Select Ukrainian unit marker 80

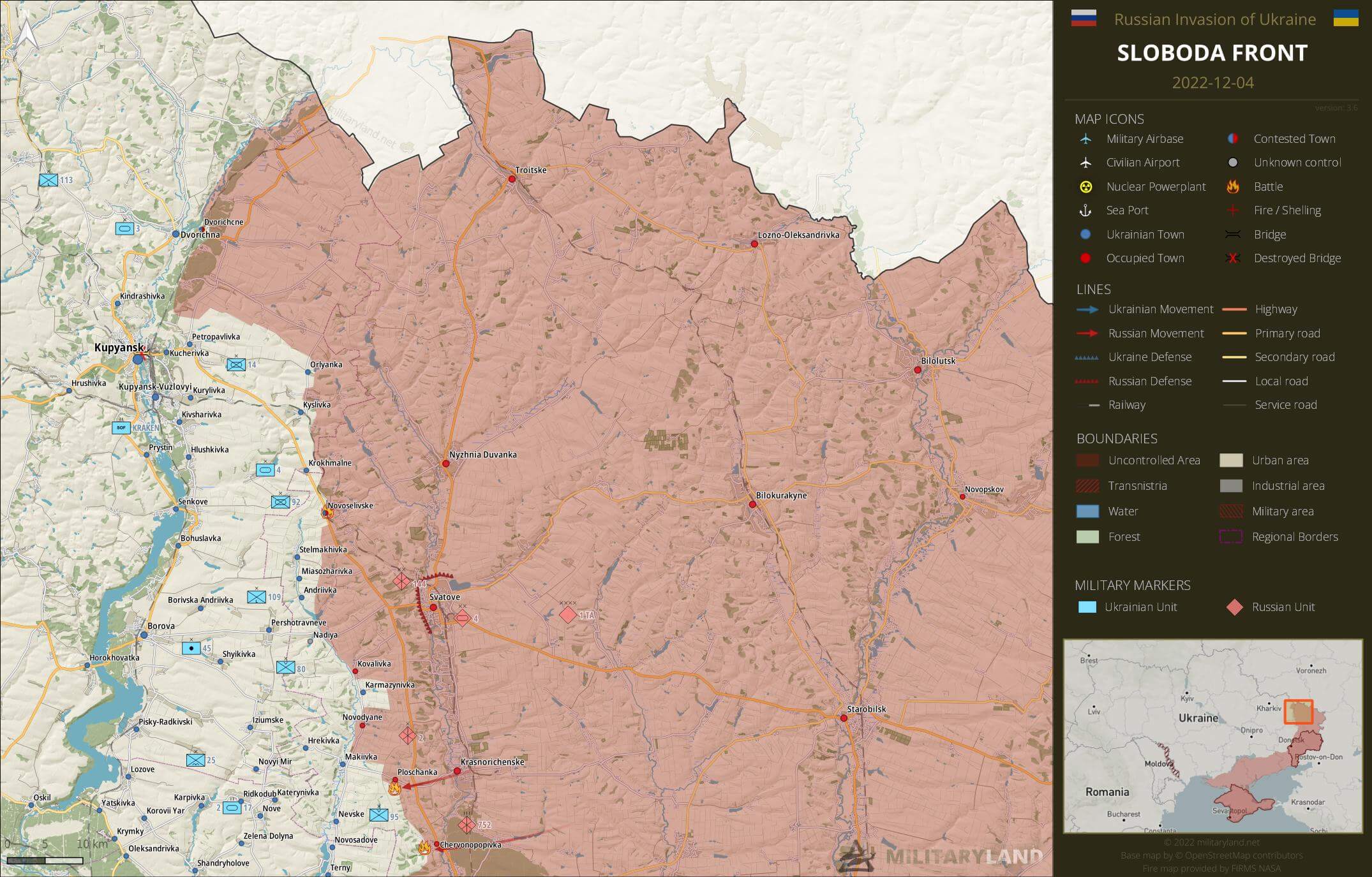[x=285, y=668]
